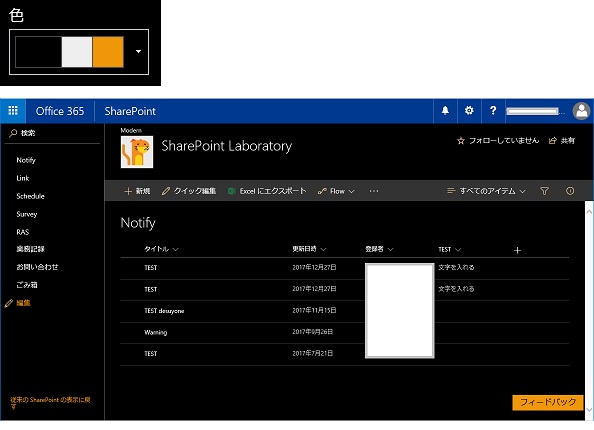Screen dimensions: 594x430
Task: Open Schedule in the left navigation
Action: [30, 196]
